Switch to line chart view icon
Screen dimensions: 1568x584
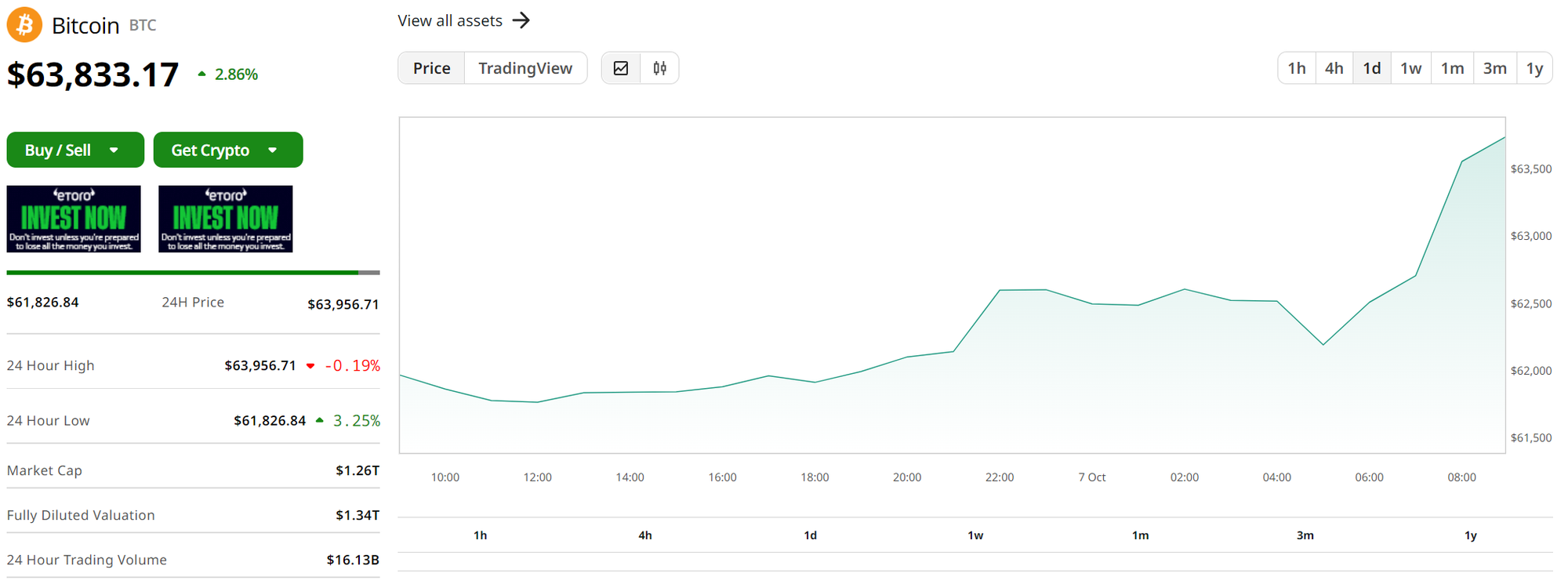(x=621, y=68)
